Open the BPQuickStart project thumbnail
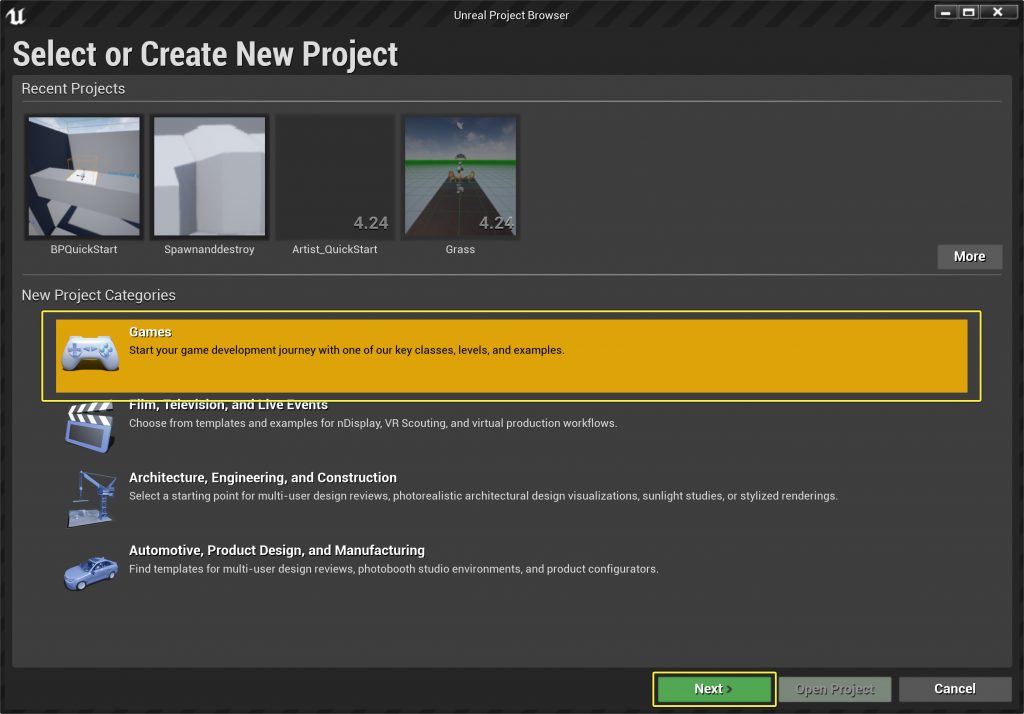Image resolution: width=1024 pixels, height=714 pixels. pyautogui.click(x=84, y=177)
